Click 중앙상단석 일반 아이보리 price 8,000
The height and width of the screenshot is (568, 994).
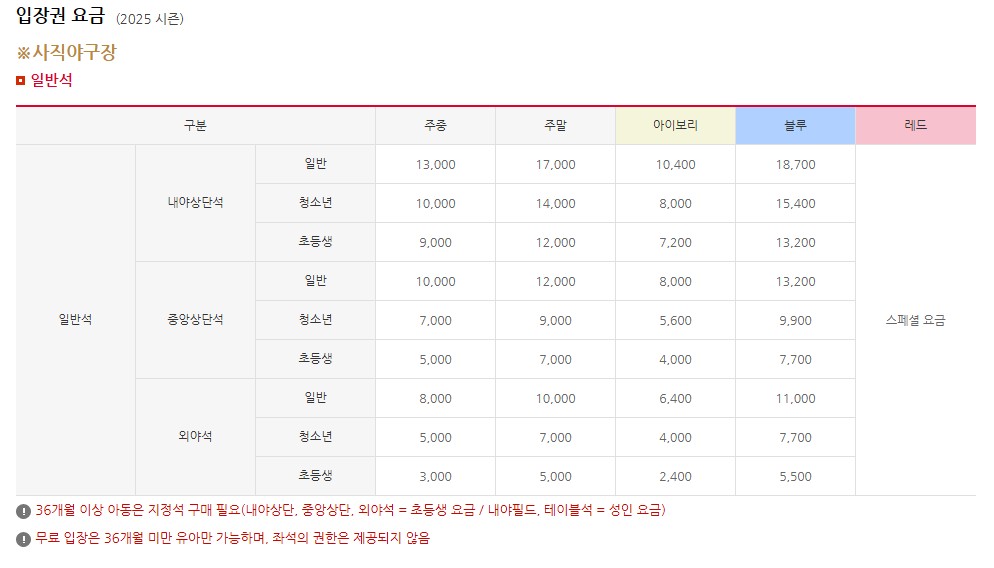[x=675, y=281]
